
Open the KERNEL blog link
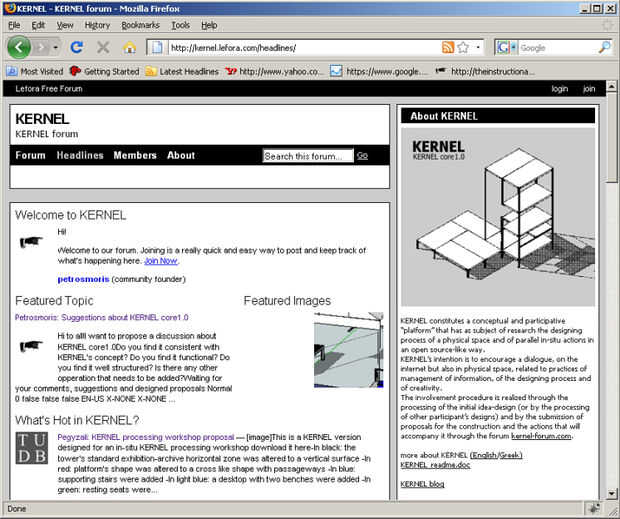(422, 484)
